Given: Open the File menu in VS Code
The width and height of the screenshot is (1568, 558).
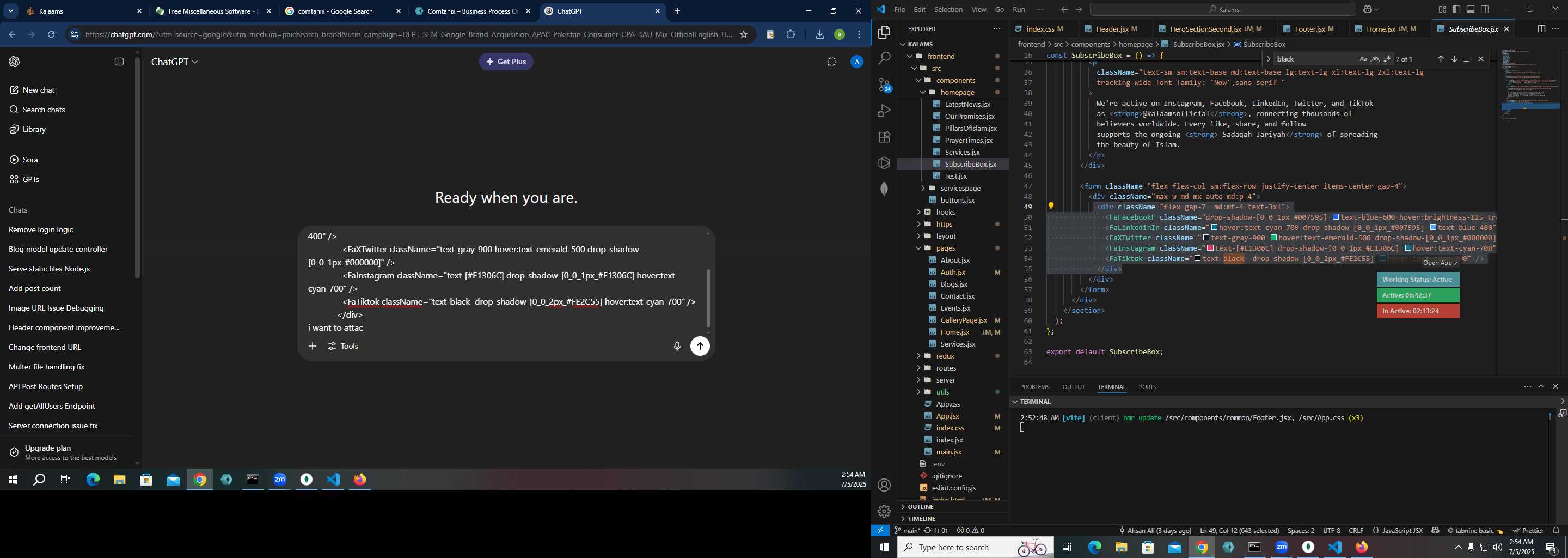Looking at the screenshot, I should tap(899, 10).
